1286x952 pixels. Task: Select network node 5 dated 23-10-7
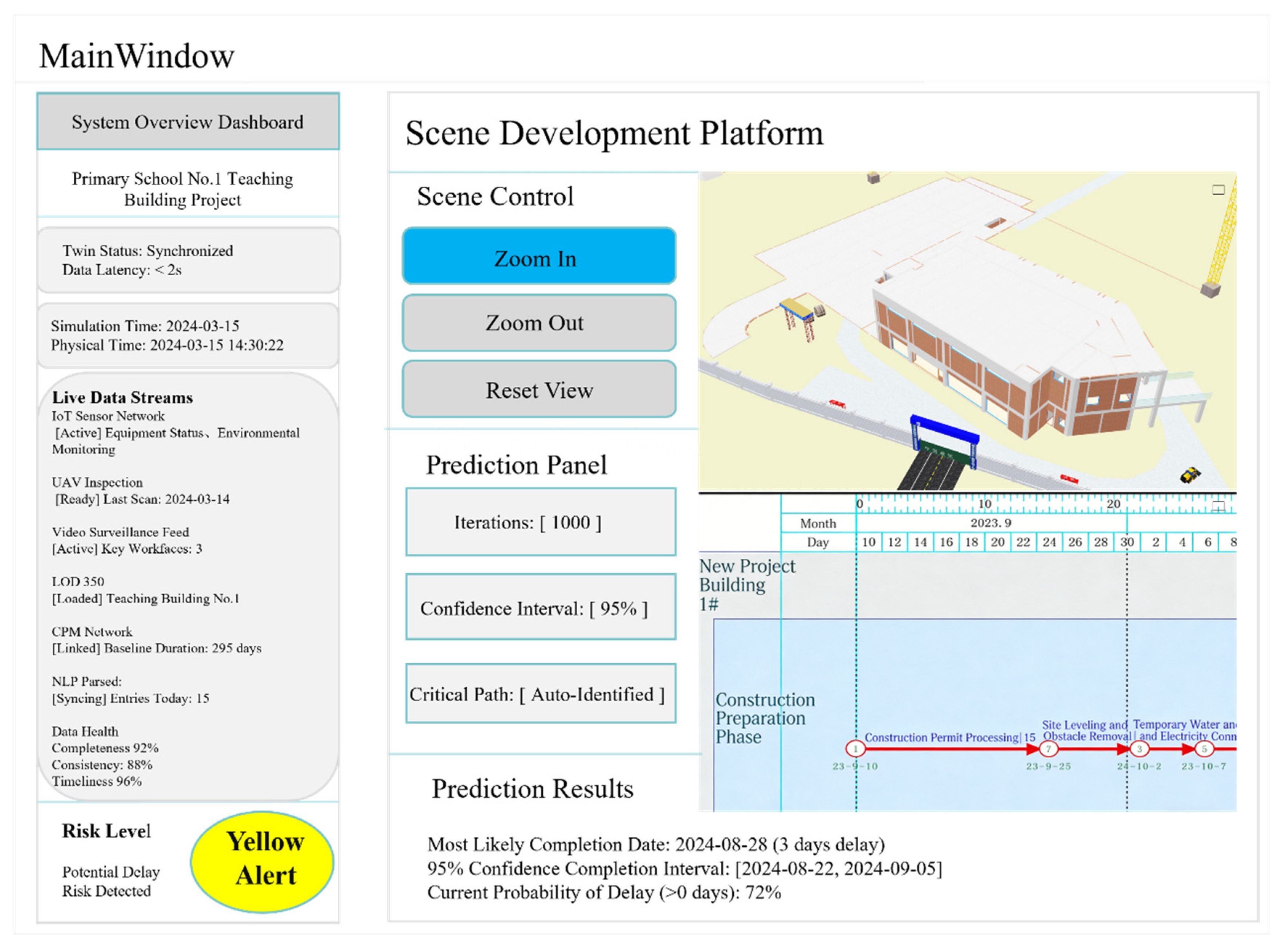[x=1204, y=749]
